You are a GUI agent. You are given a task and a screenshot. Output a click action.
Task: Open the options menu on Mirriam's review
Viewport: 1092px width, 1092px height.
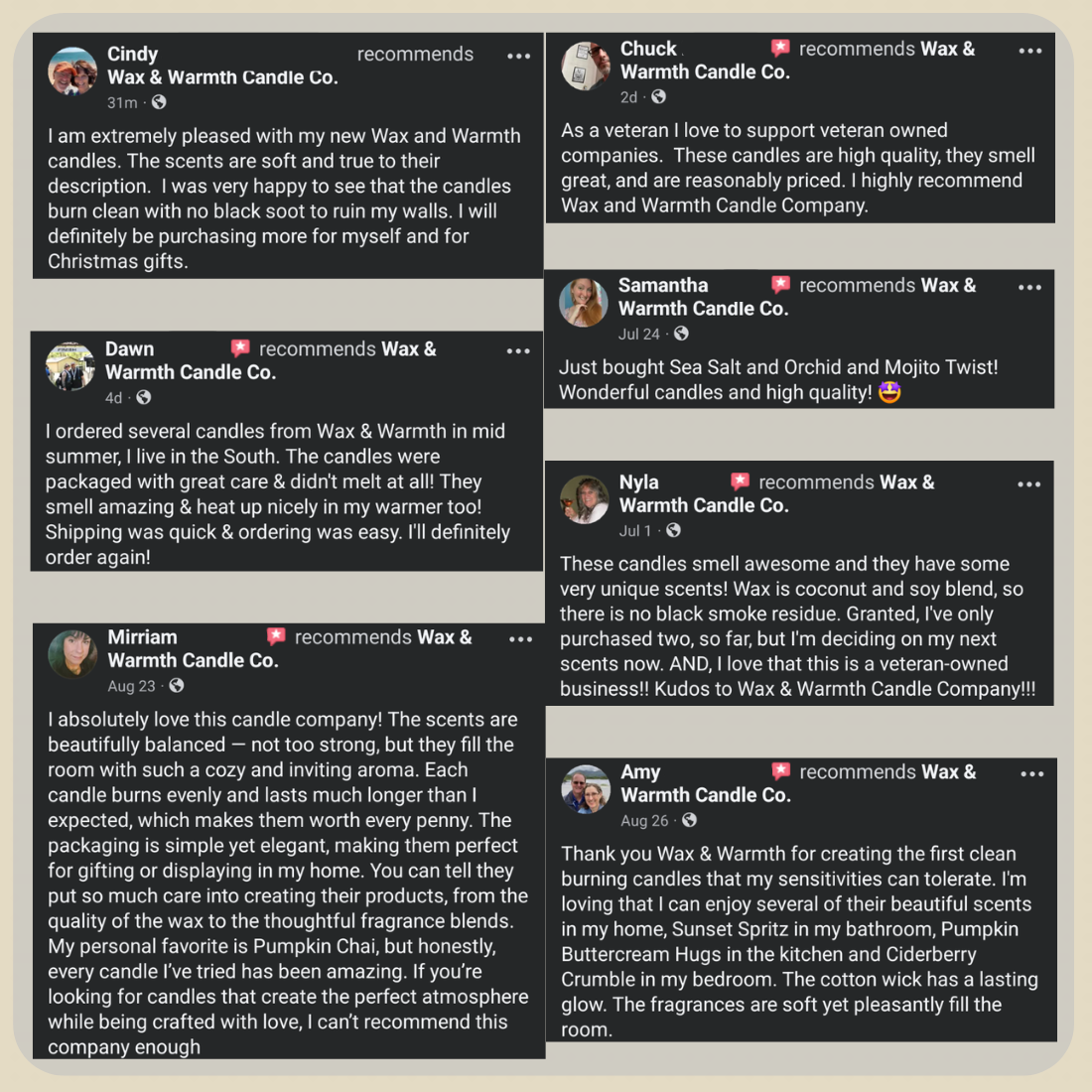pos(520,639)
